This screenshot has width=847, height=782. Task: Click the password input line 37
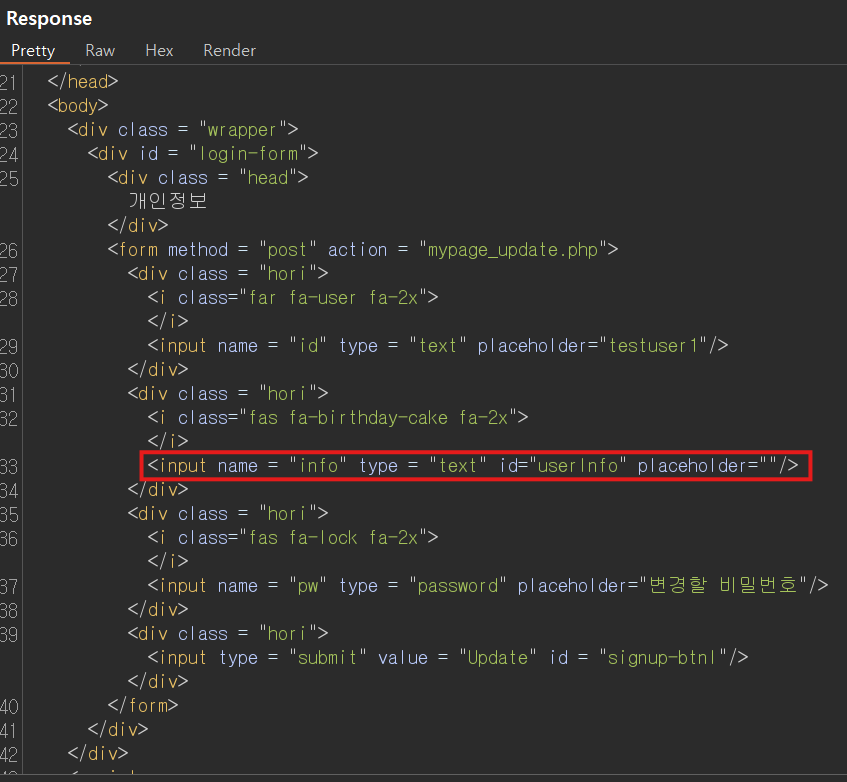pyautogui.click(x=488, y=585)
